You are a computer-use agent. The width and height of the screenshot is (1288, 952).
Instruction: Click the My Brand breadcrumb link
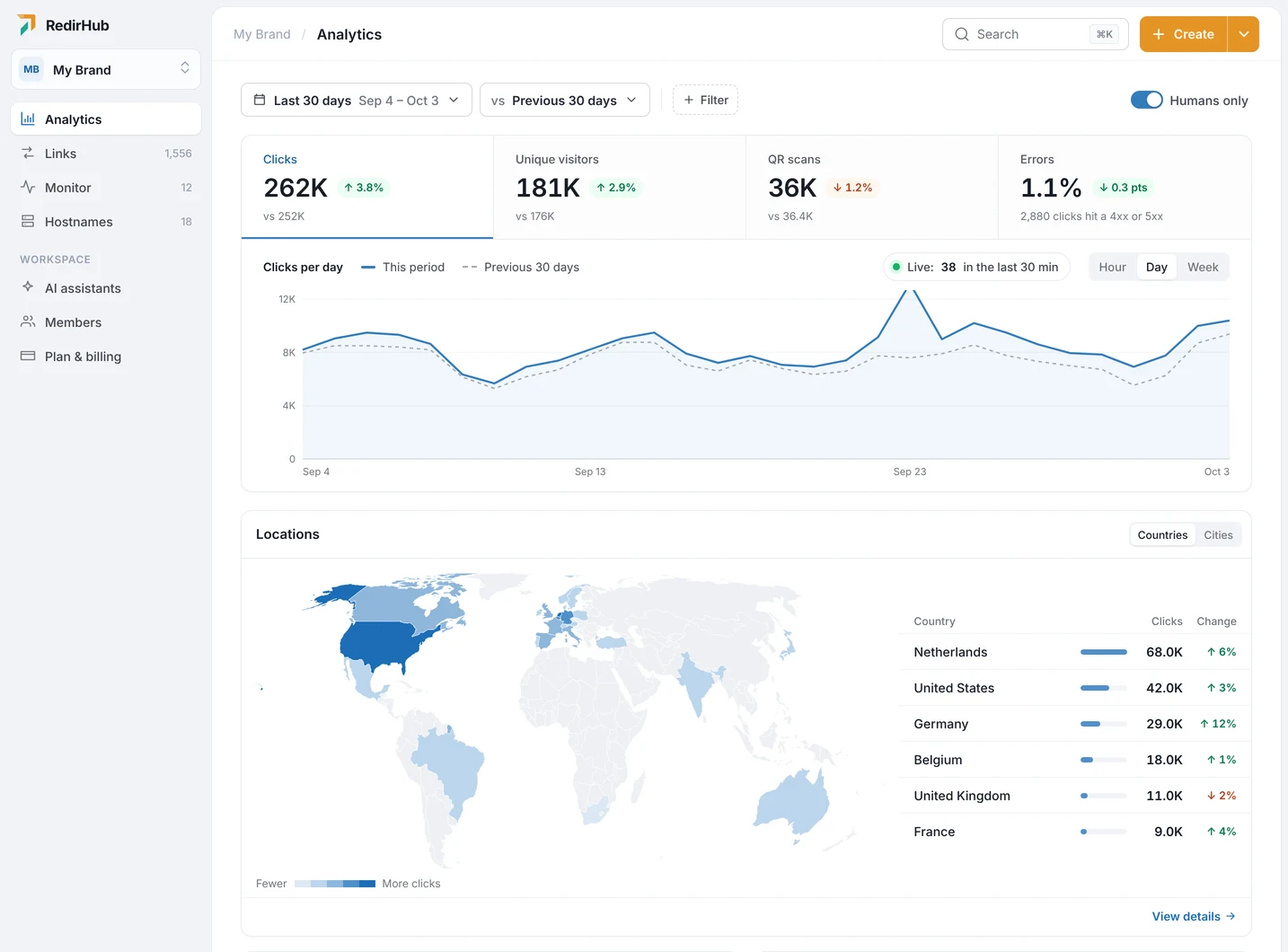[262, 34]
